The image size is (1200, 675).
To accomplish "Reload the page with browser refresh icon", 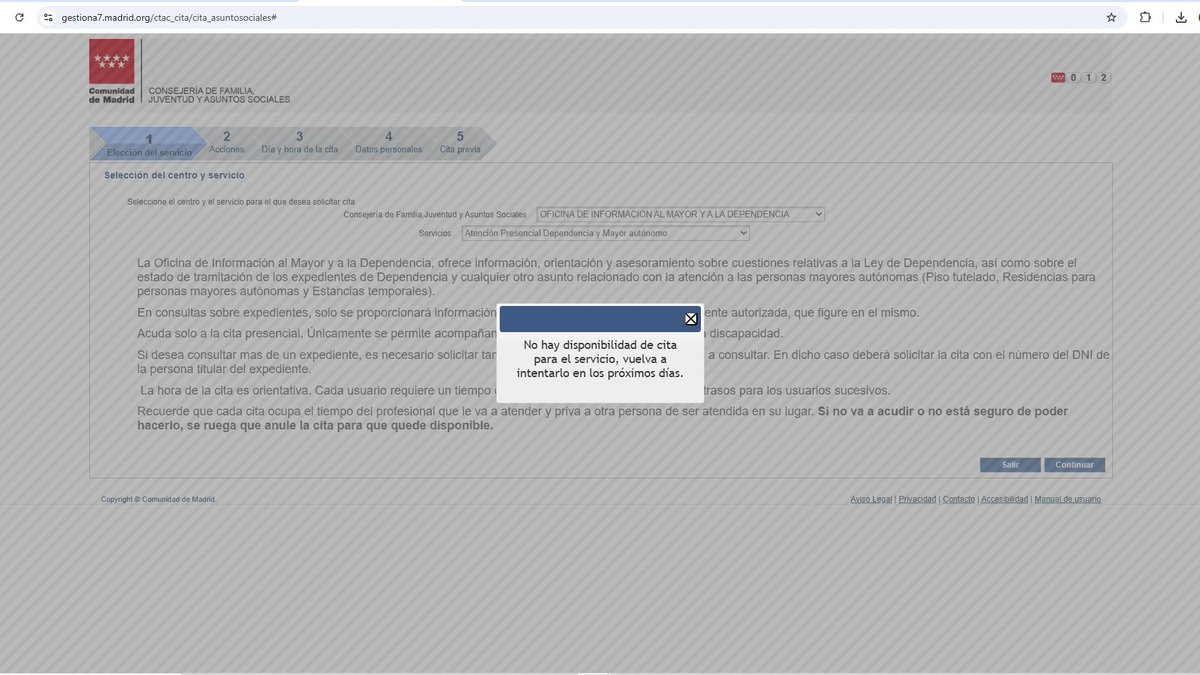I will coord(19,17).
